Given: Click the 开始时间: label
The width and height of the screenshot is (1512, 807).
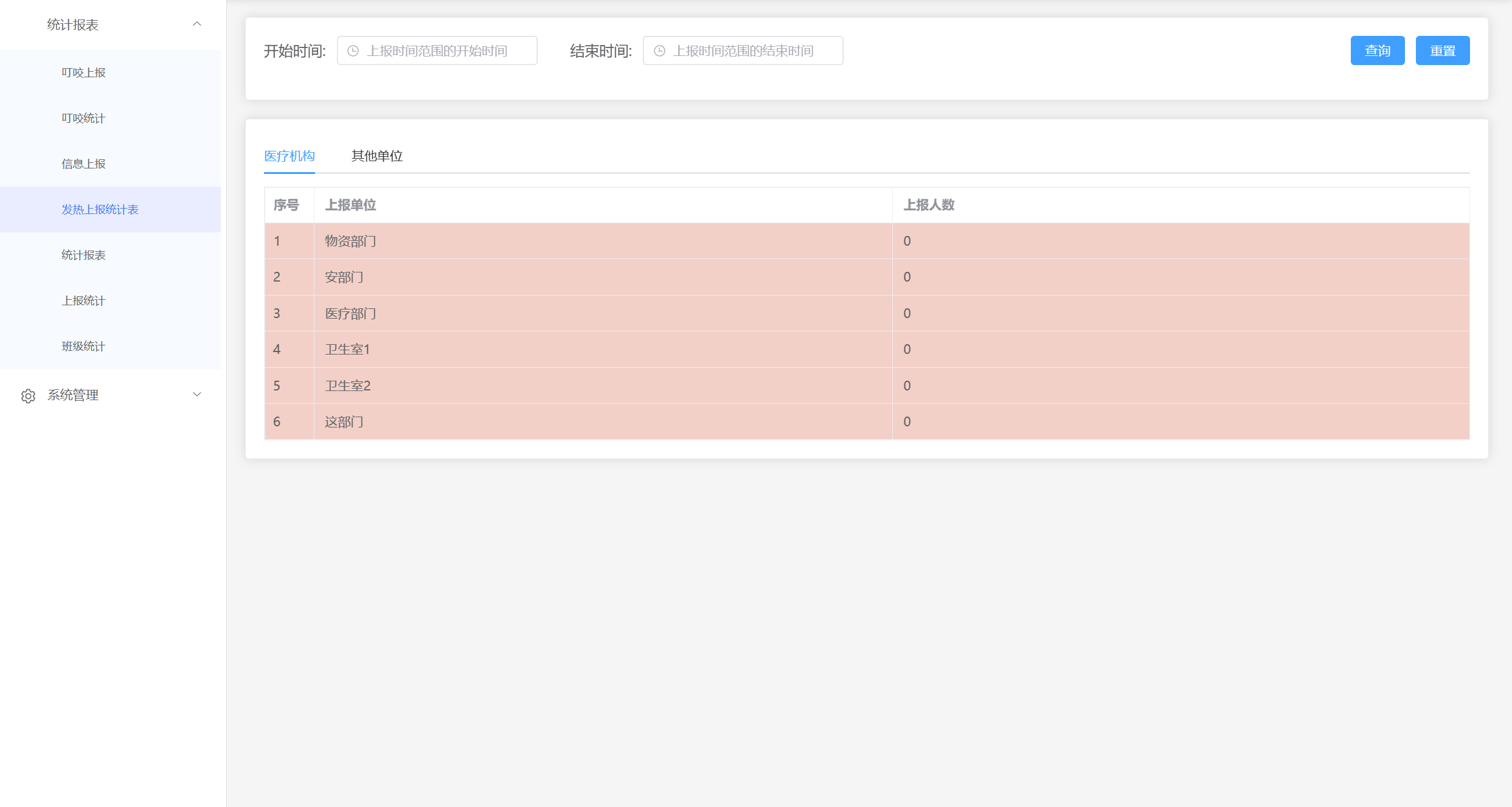Looking at the screenshot, I should click(295, 51).
